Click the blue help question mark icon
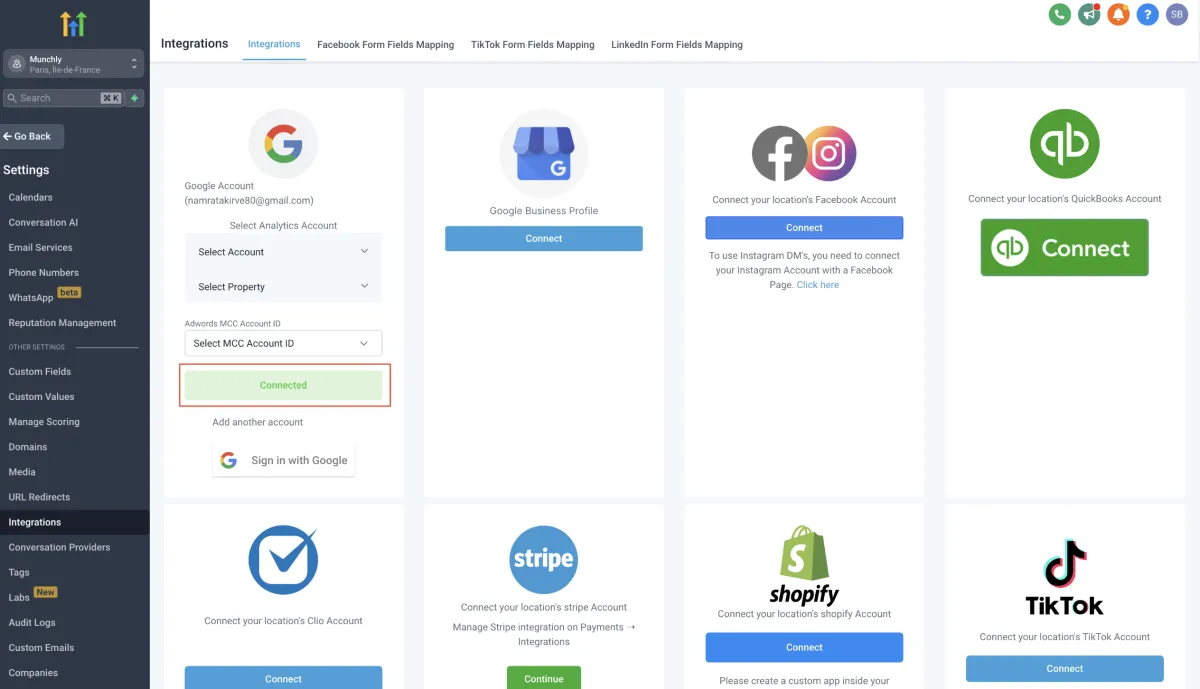The width and height of the screenshot is (1200, 689). pyautogui.click(x=1148, y=14)
